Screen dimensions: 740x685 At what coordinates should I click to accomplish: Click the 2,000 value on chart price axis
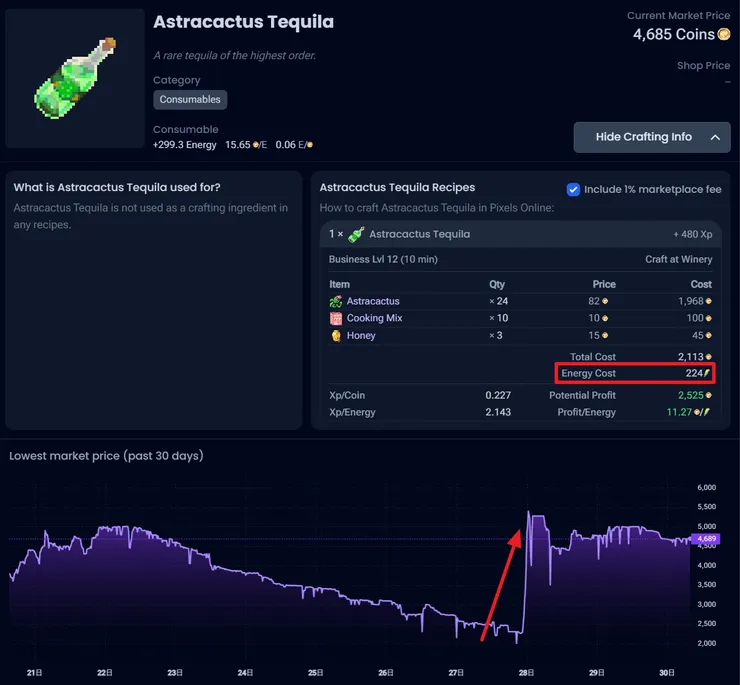click(x=706, y=643)
